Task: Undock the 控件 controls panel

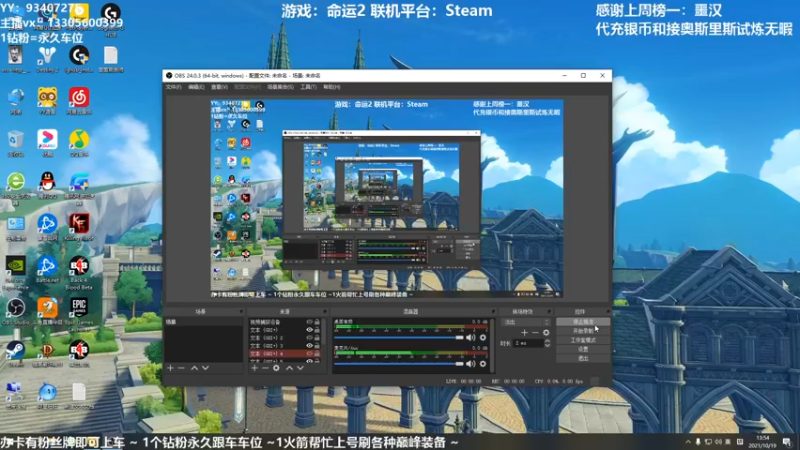Action: tap(608, 311)
